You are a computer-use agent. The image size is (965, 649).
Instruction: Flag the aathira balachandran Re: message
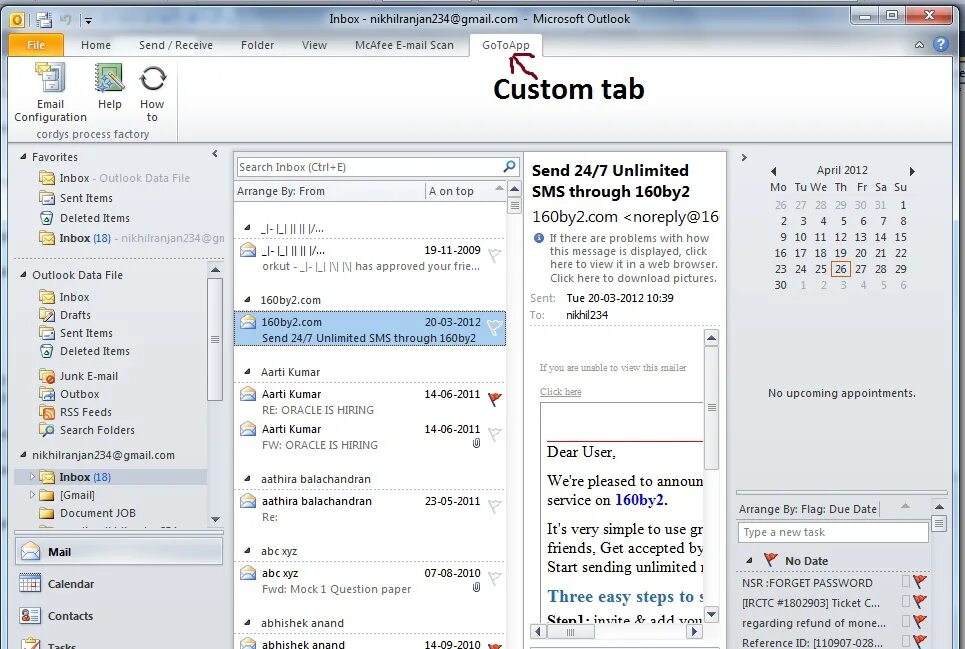click(x=495, y=506)
